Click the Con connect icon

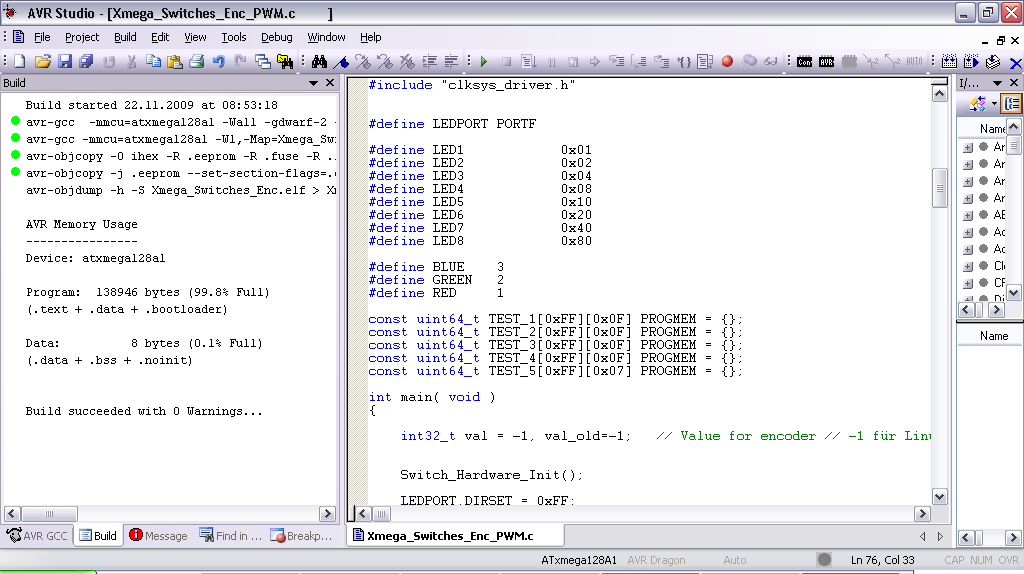805,61
